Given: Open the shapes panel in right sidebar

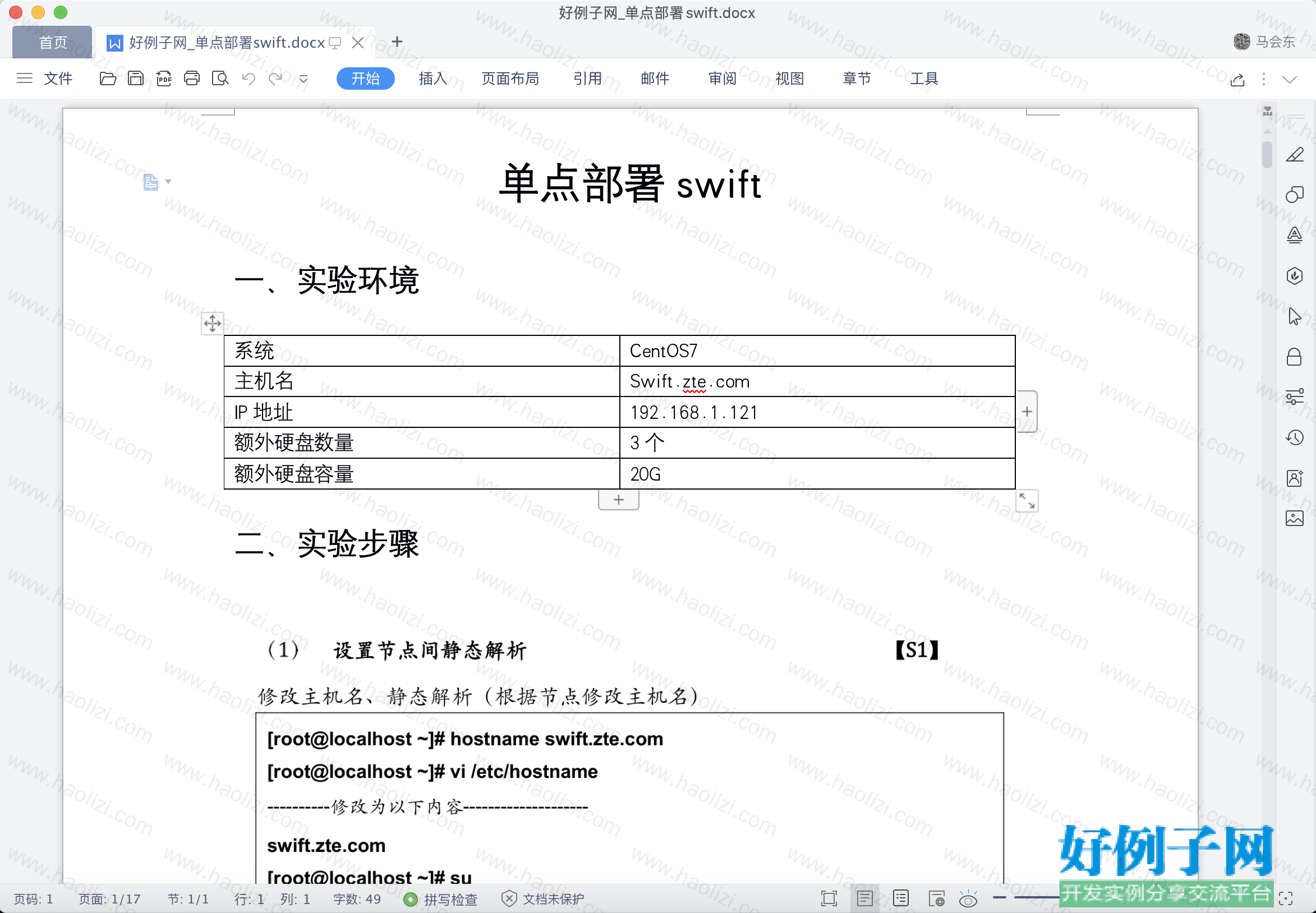Looking at the screenshot, I should pyautogui.click(x=1294, y=195).
